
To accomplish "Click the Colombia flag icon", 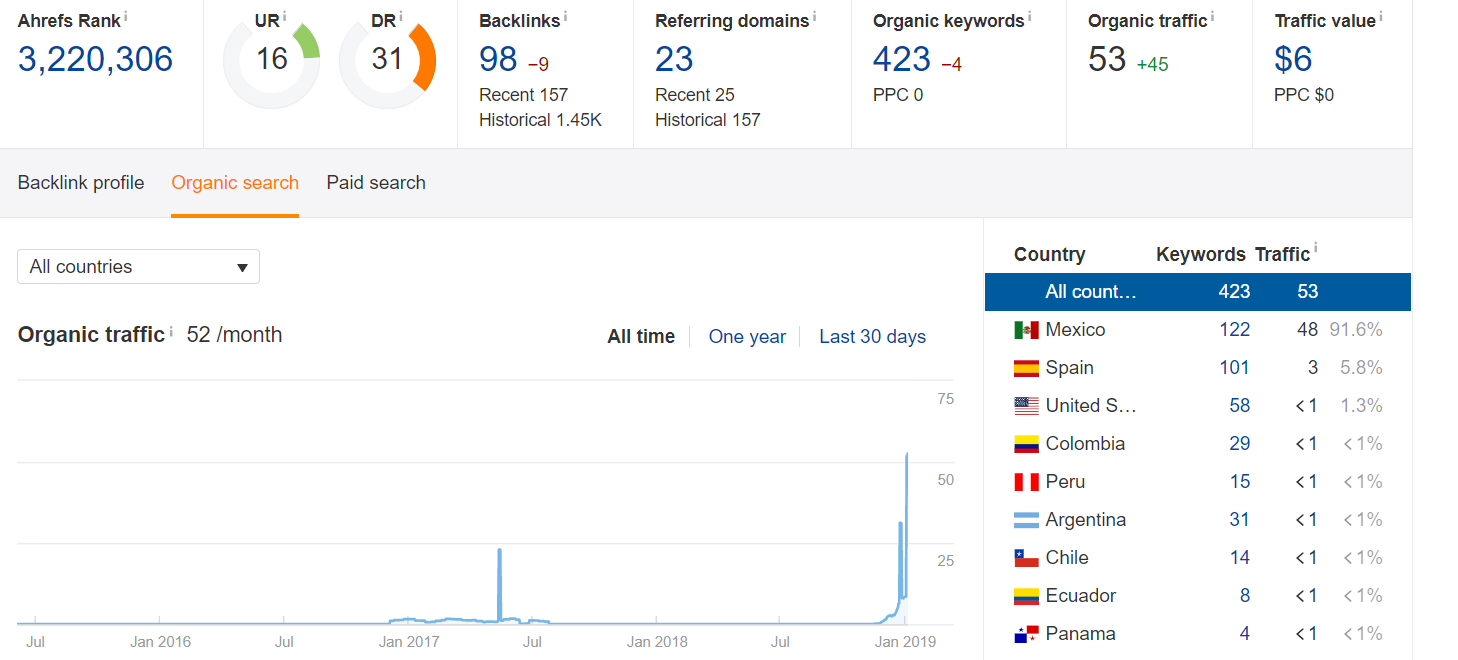I will coord(1026,444).
